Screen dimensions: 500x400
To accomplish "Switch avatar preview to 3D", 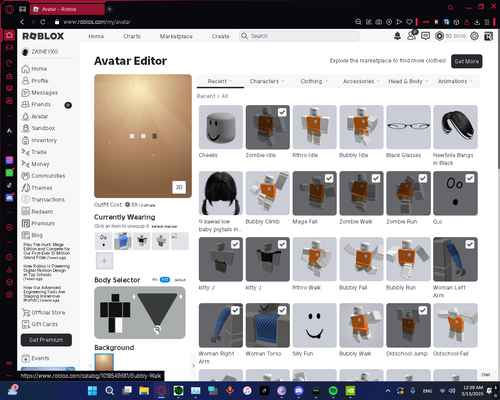I will pos(179,187).
